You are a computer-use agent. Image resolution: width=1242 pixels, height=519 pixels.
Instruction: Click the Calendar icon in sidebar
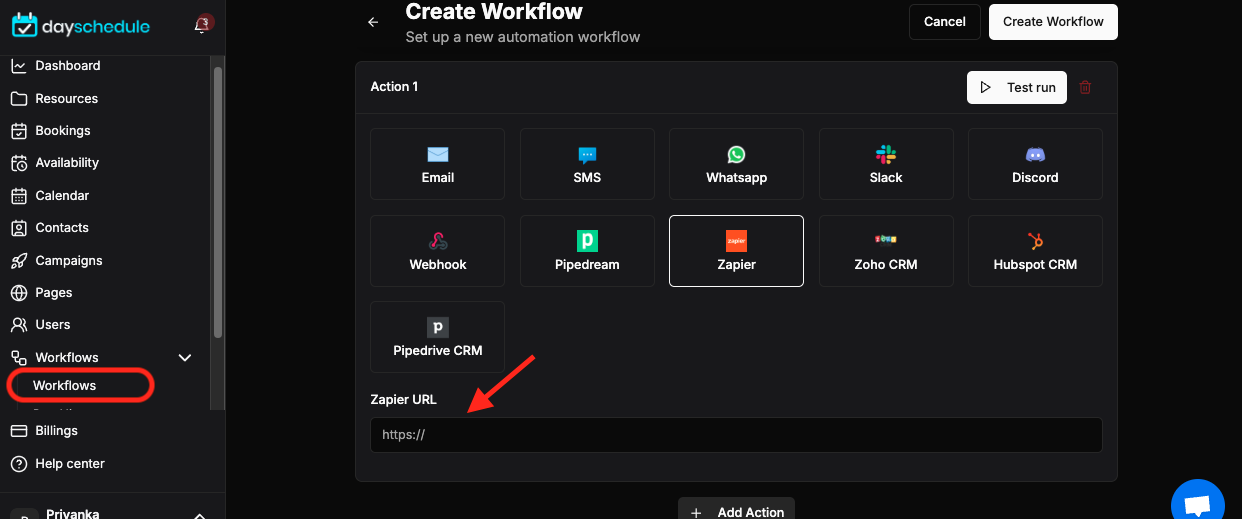18,196
